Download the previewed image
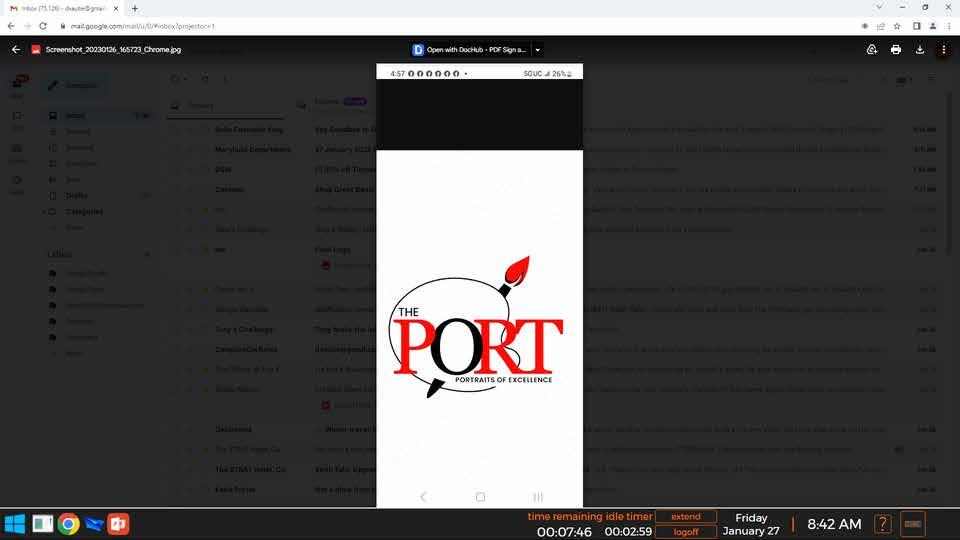 point(920,50)
